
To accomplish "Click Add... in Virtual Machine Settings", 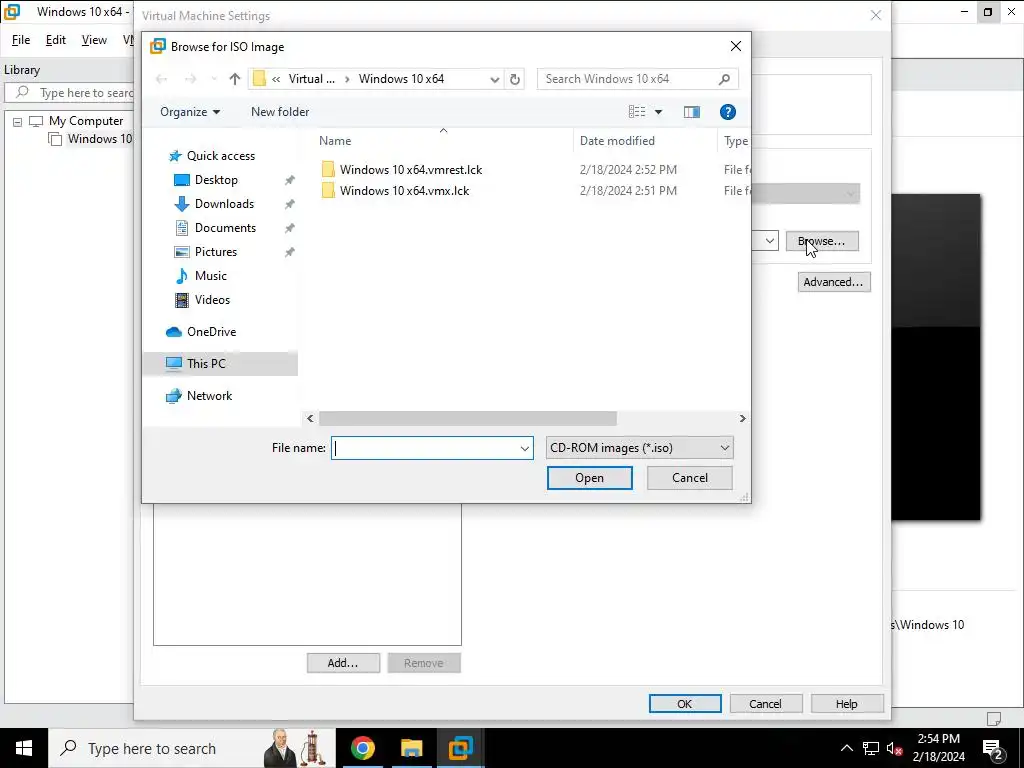I will pyautogui.click(x=343, y=663).
